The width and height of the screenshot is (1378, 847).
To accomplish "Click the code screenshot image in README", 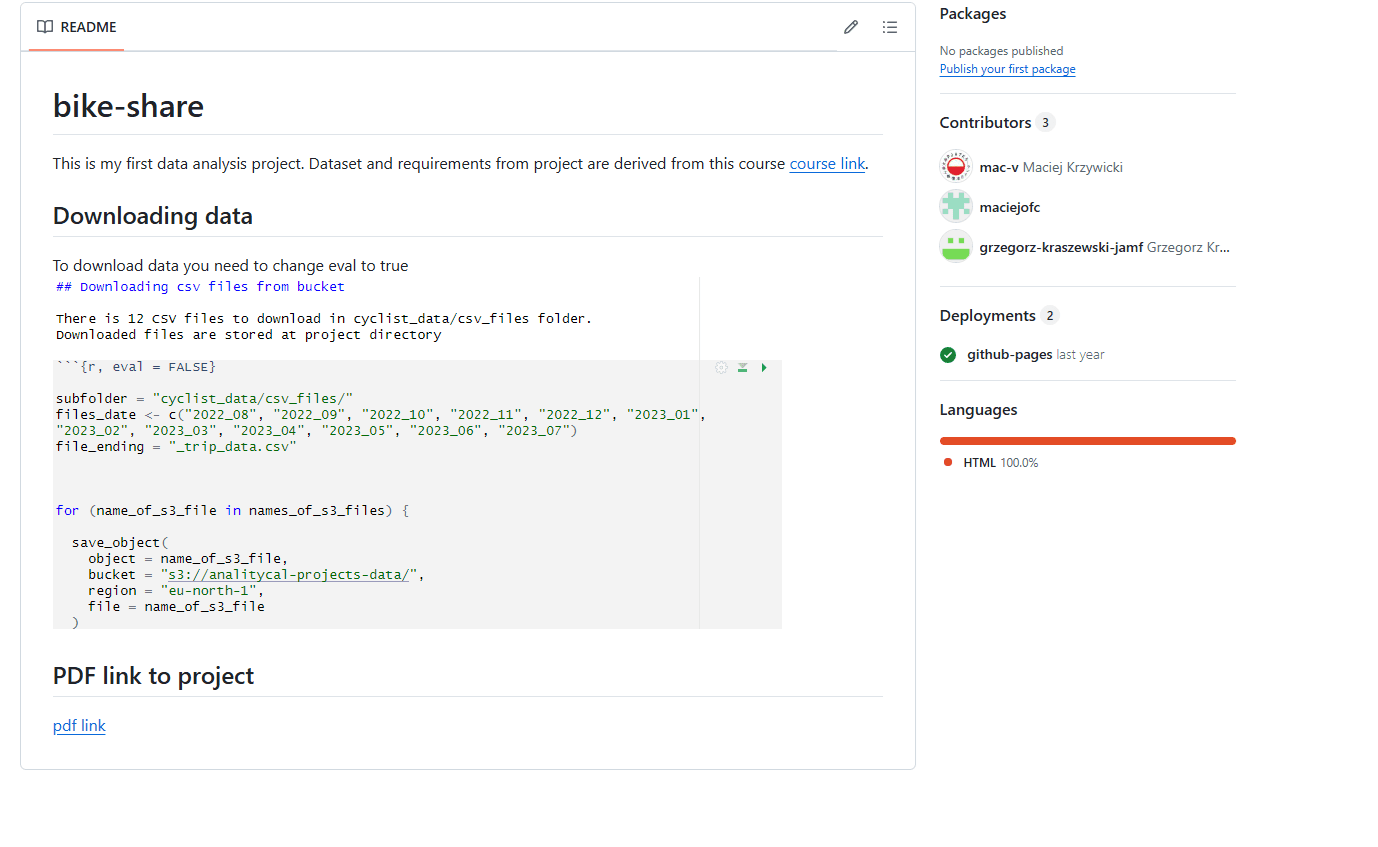I will [x=417, y=453].
